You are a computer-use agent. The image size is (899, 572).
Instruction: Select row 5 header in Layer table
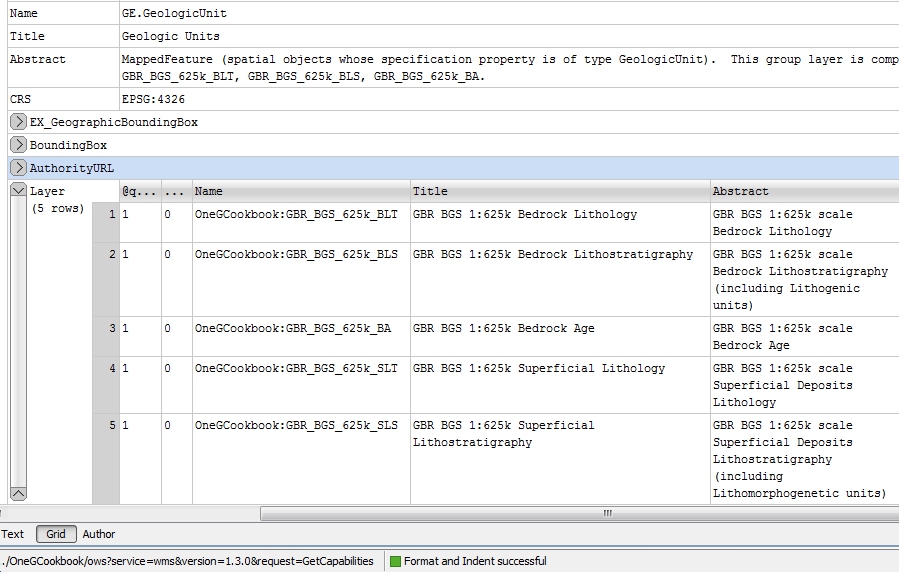click(106, 459)
